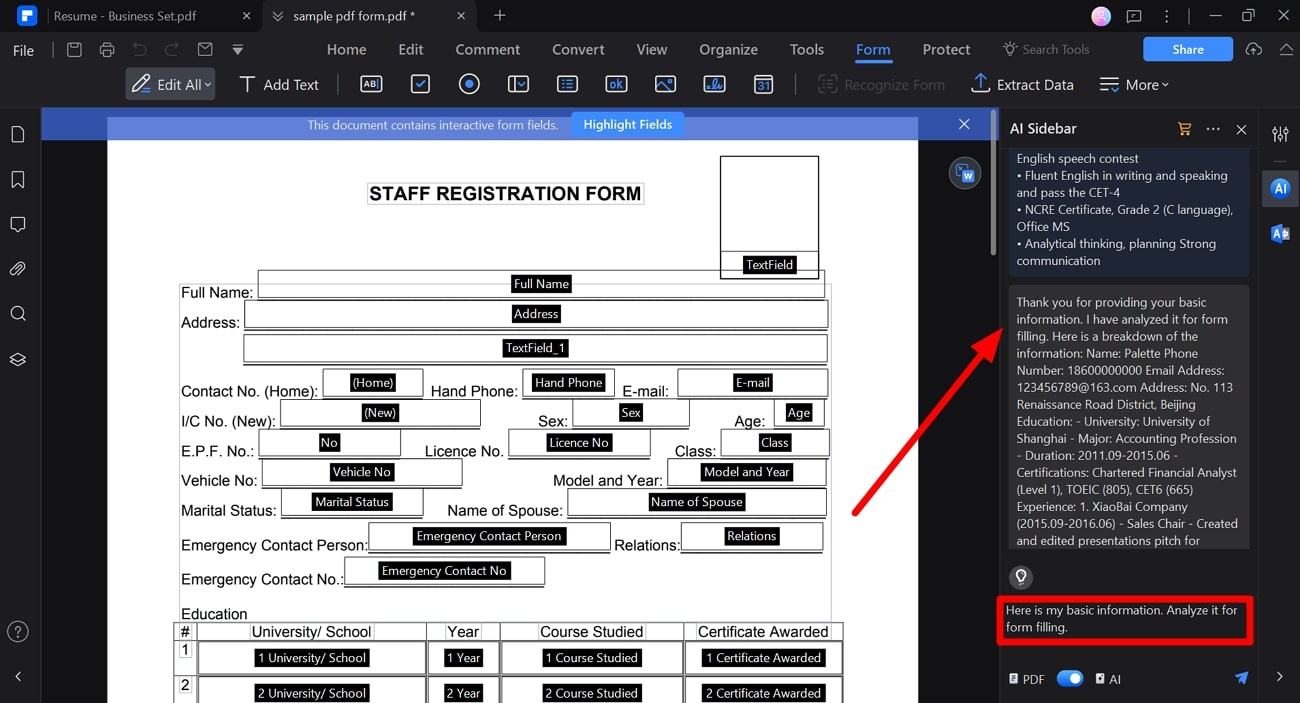Click the Redo arrow icon
The height and width of the screenshot is (703, 1300).
click(x=172, y=50)
